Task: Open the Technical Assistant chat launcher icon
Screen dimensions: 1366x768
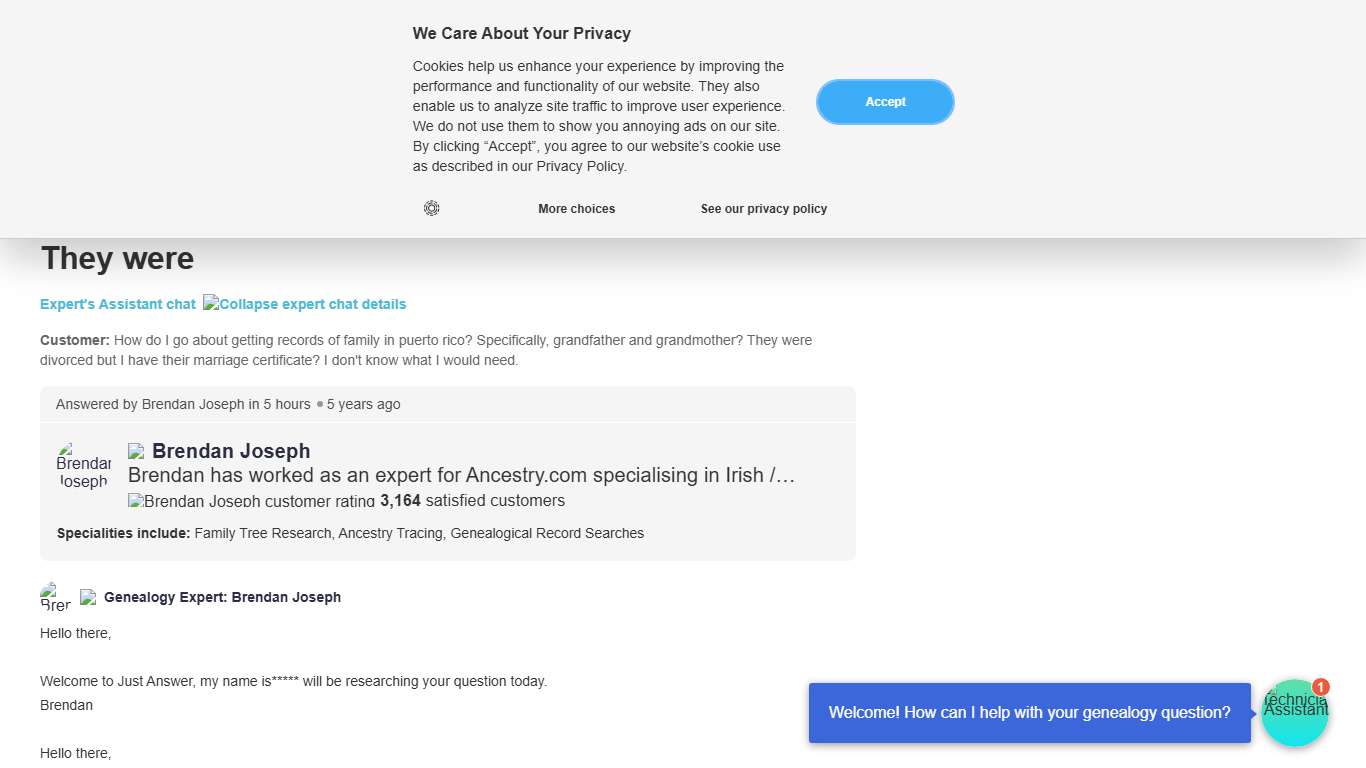Action: click(1294, 714)
